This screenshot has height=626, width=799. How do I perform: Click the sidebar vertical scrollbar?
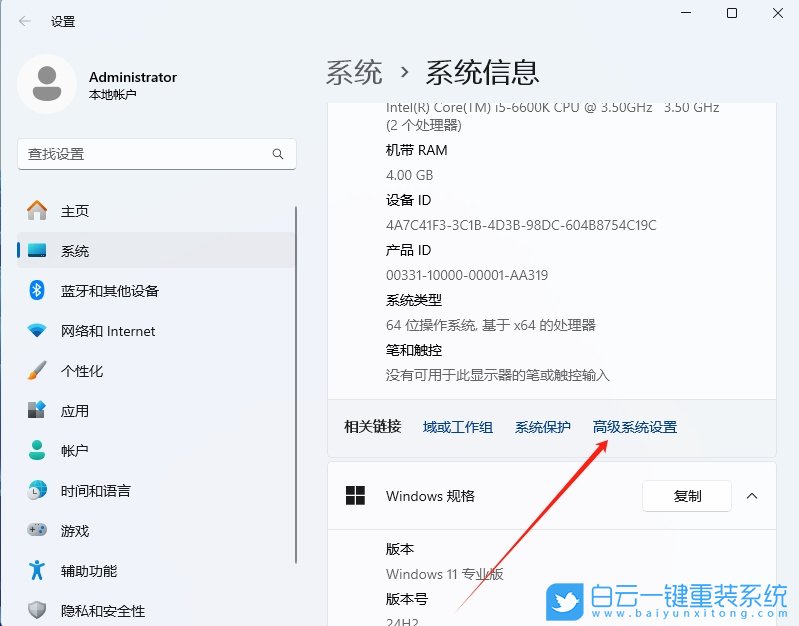(296, 385)
